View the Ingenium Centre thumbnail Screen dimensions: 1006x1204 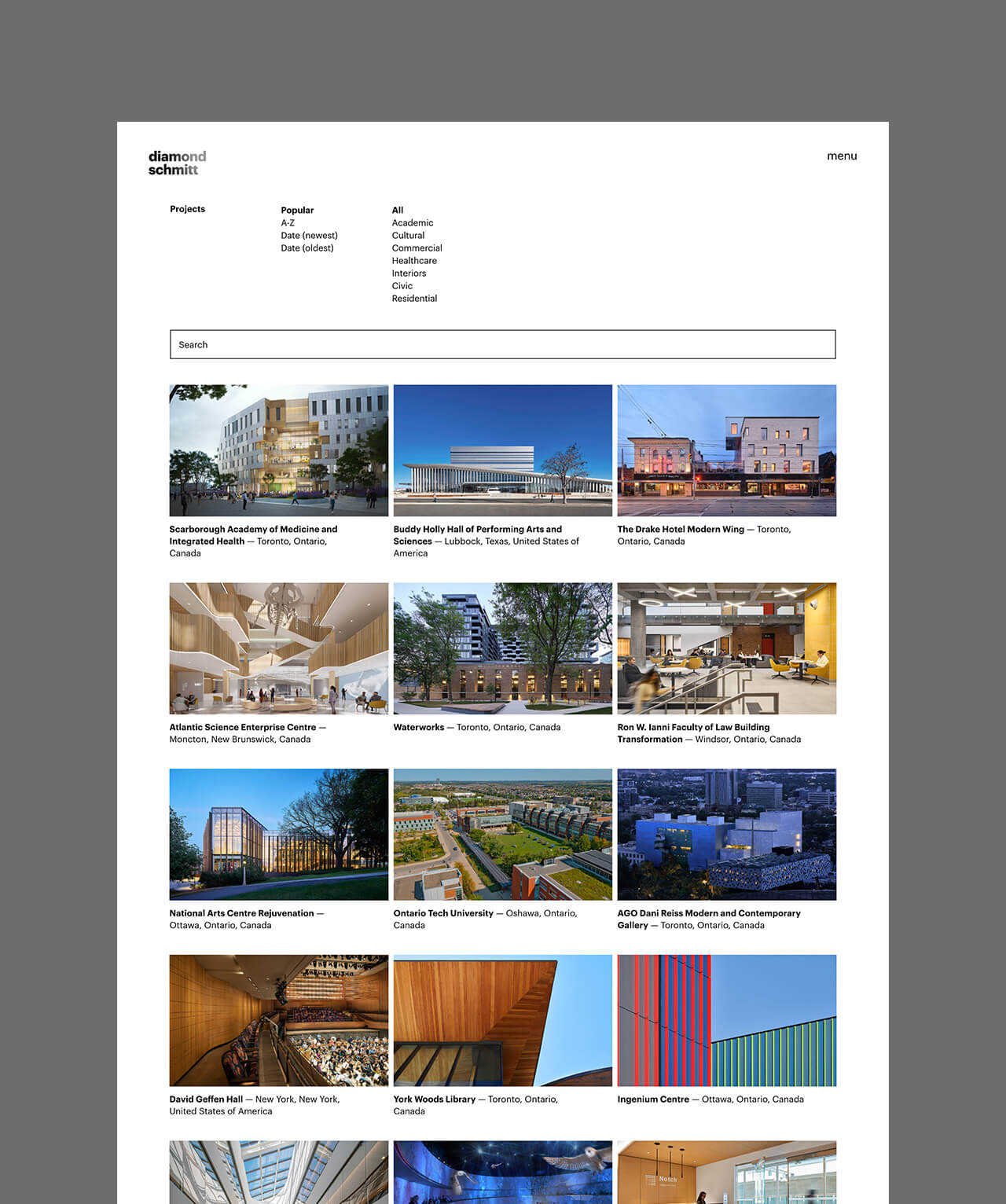coord(727,1019)
